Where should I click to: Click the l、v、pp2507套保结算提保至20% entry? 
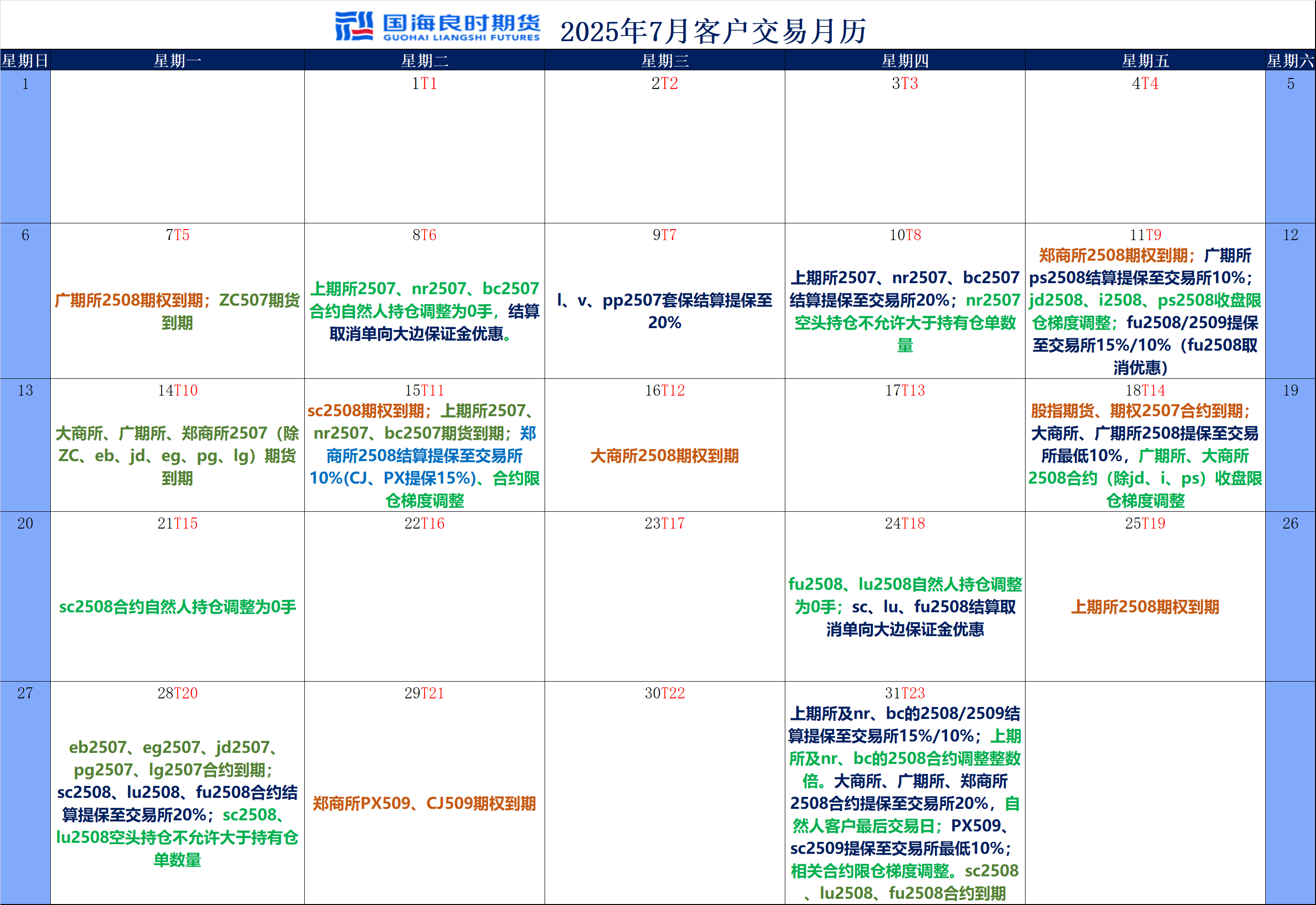tap(665, 311)
